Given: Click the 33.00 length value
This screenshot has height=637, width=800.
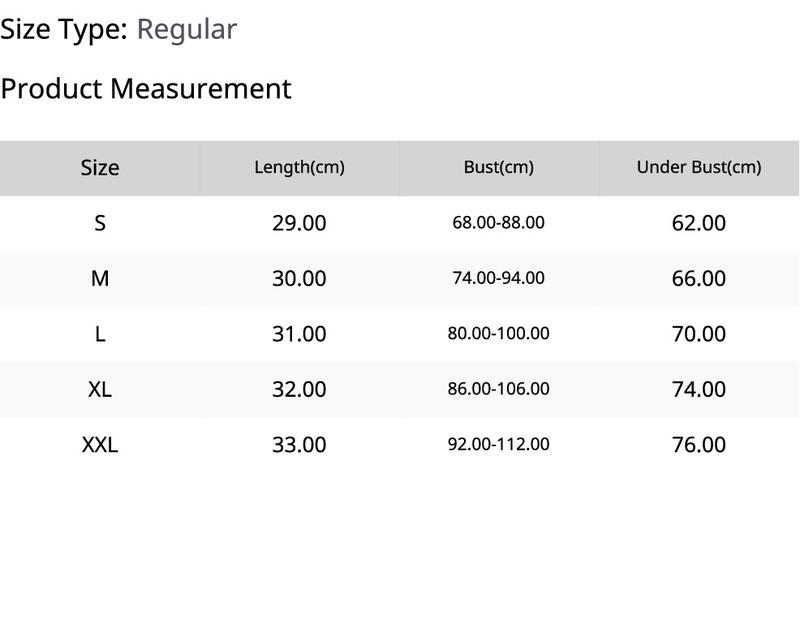Looking at the screenshot, I should (x=299, y=445).
